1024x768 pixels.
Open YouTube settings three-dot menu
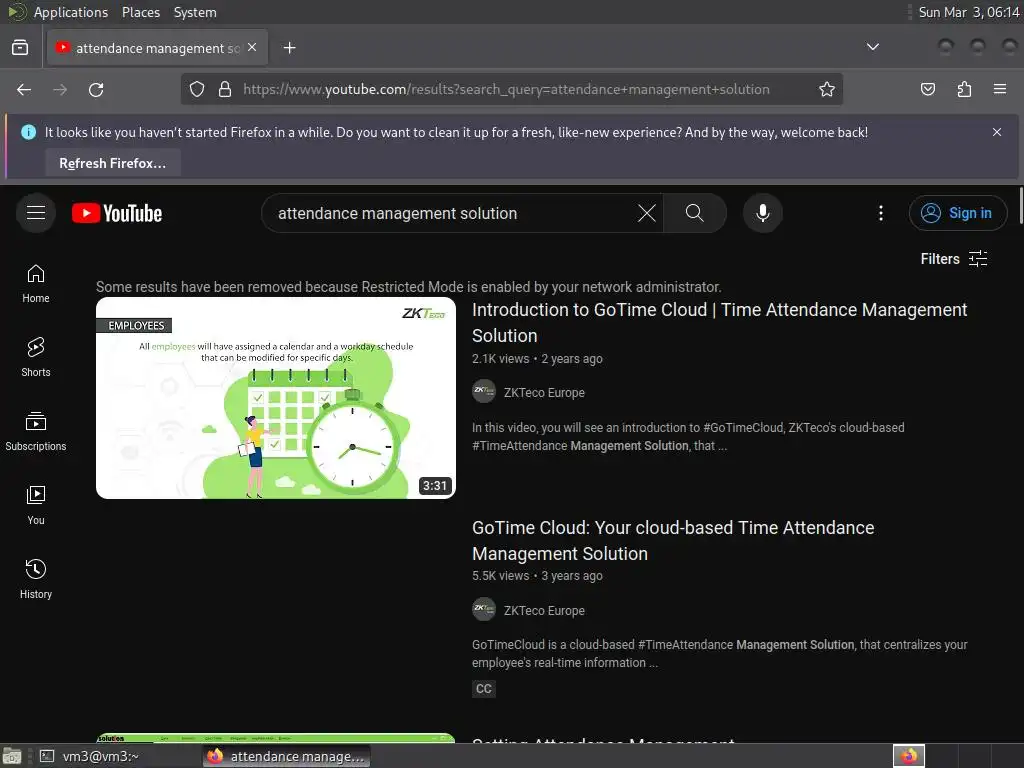pyautogui.click(x=881, y=213)
